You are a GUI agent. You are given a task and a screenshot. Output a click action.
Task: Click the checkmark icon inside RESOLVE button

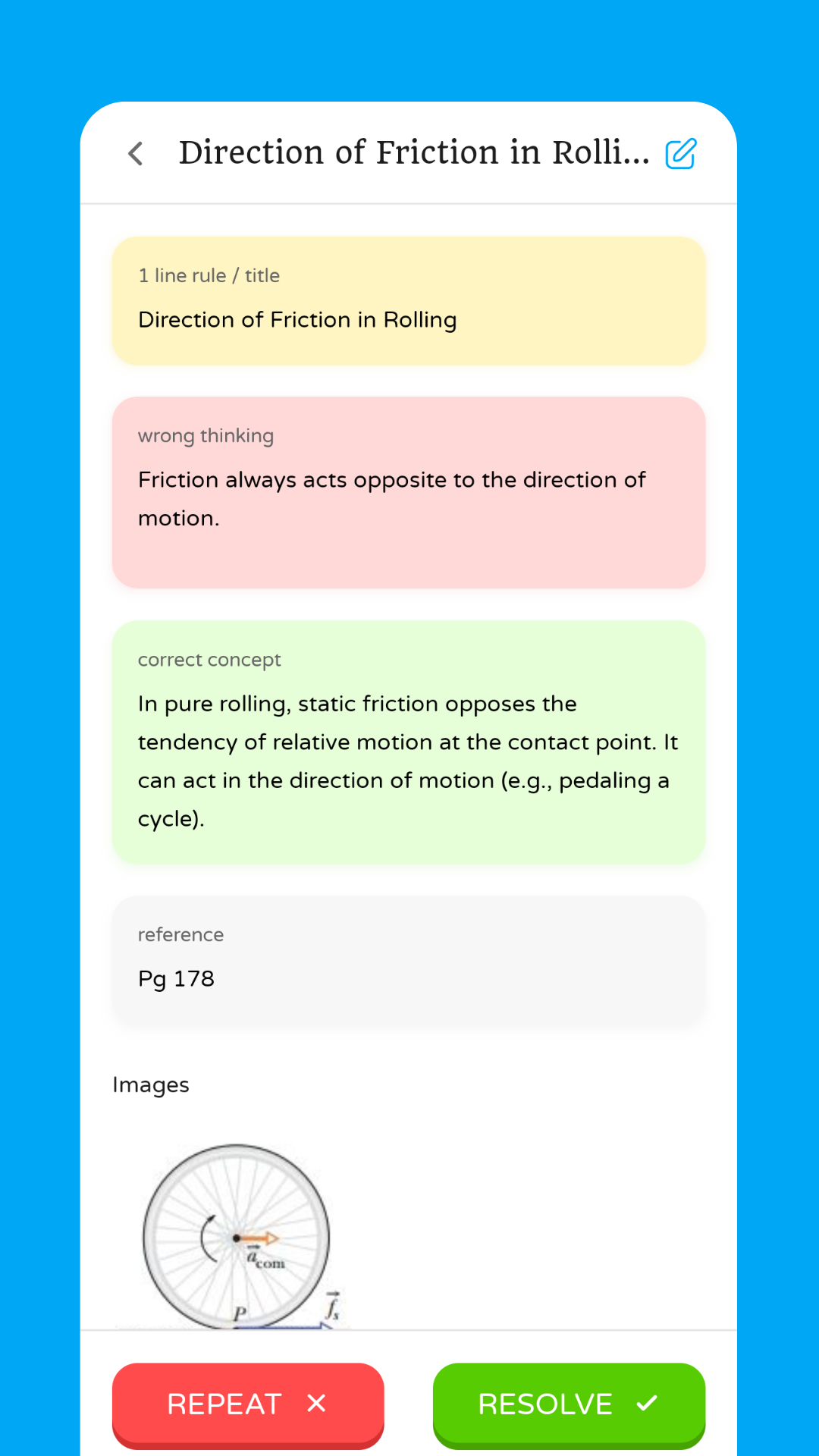[646, 1404]
